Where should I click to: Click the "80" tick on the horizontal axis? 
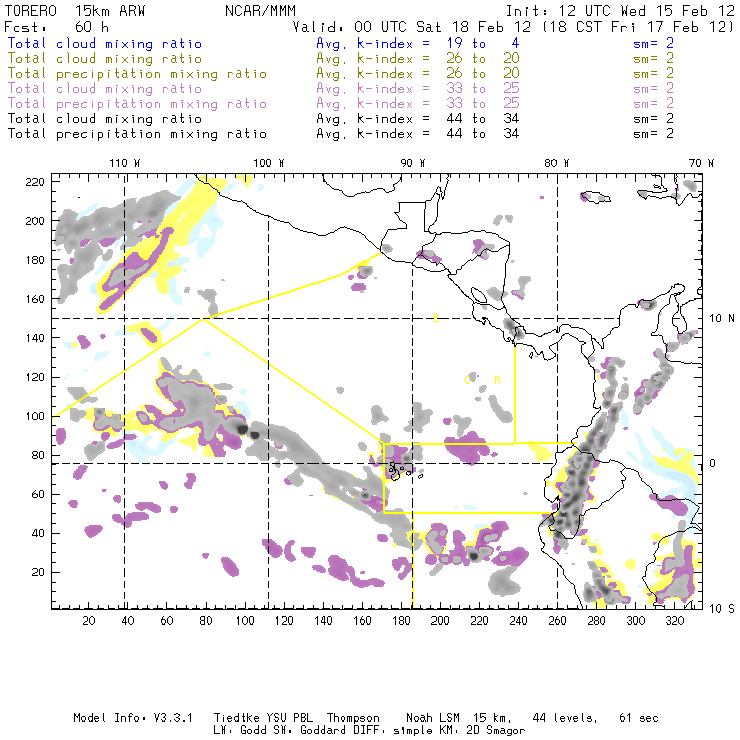click(x=206, y=621)
